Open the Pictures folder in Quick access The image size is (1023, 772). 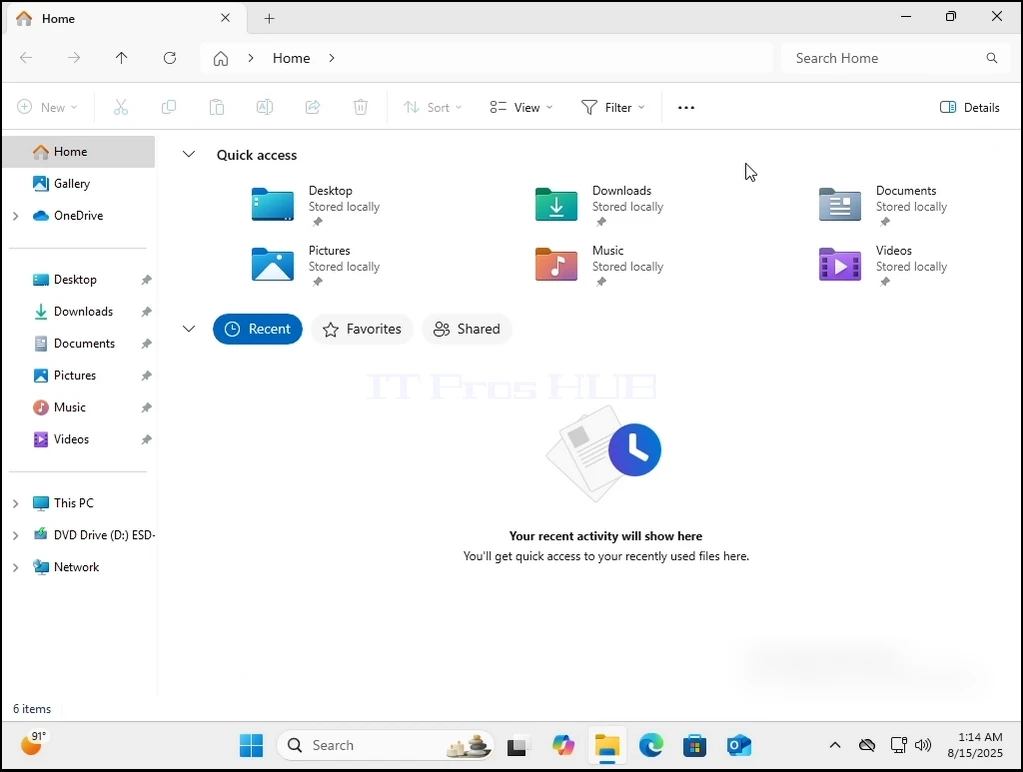click(316, 265)
